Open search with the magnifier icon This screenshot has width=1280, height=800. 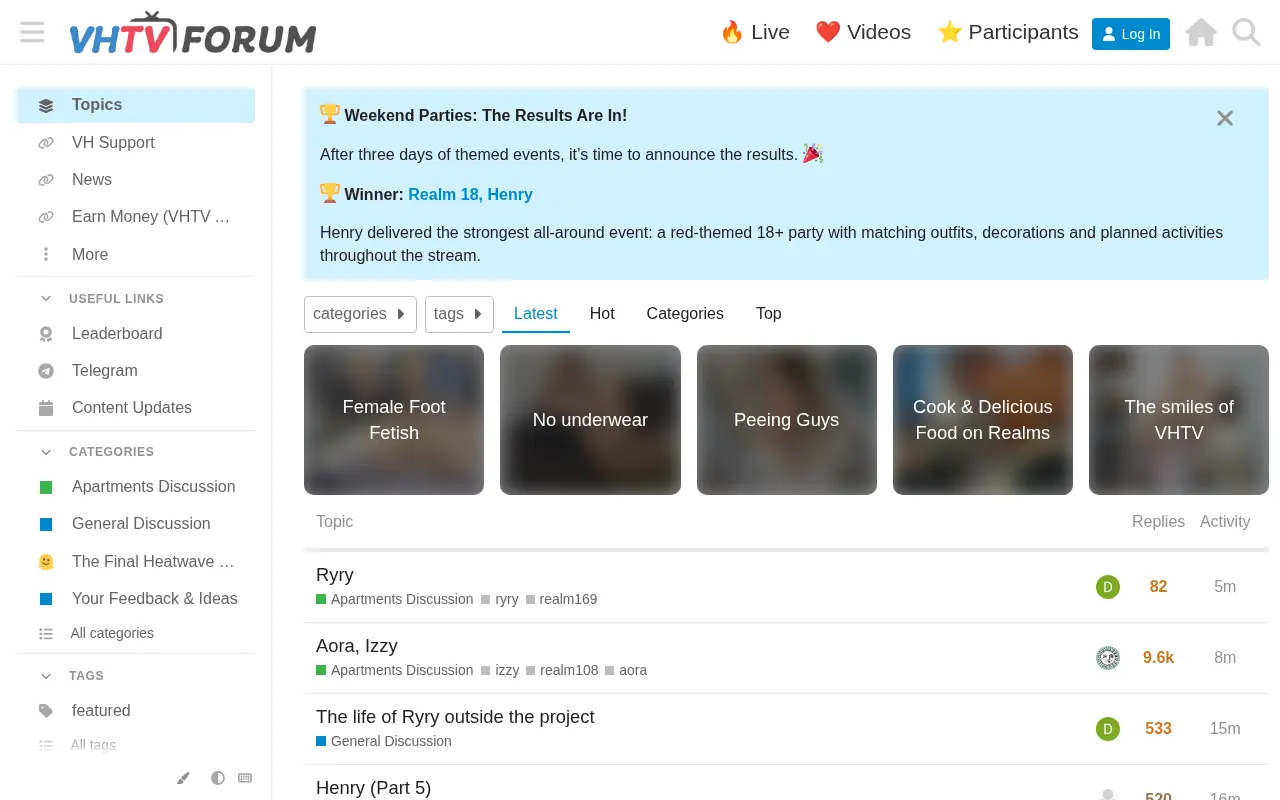[1246, 33]
